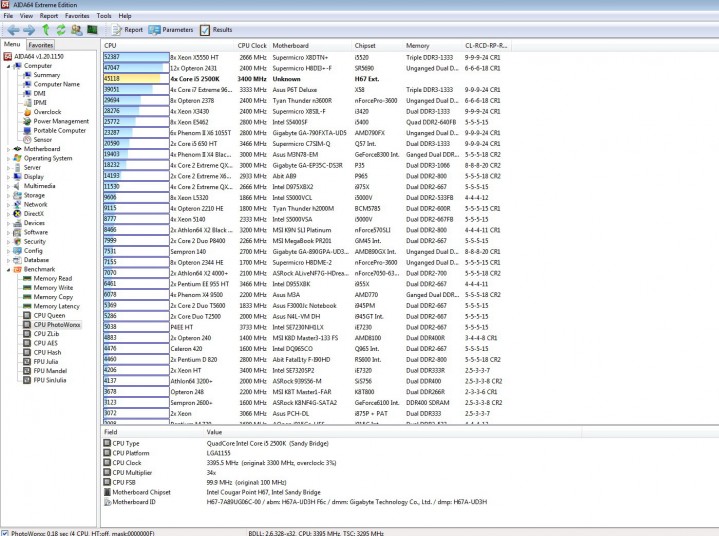Expand the Storage tree node
The width and height of the screenshot is (719, 536).
click(8, 195)
